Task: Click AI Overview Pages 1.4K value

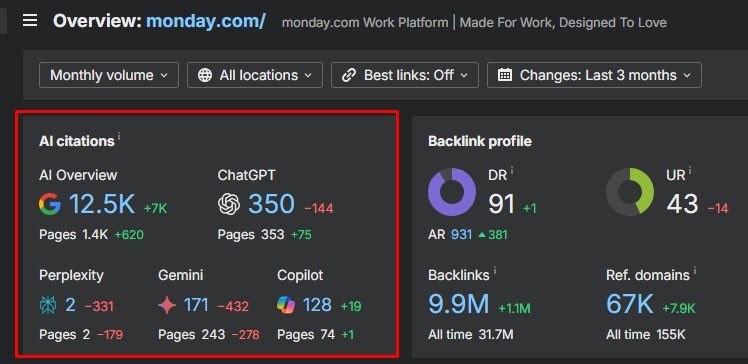Action: coord(95,235)
